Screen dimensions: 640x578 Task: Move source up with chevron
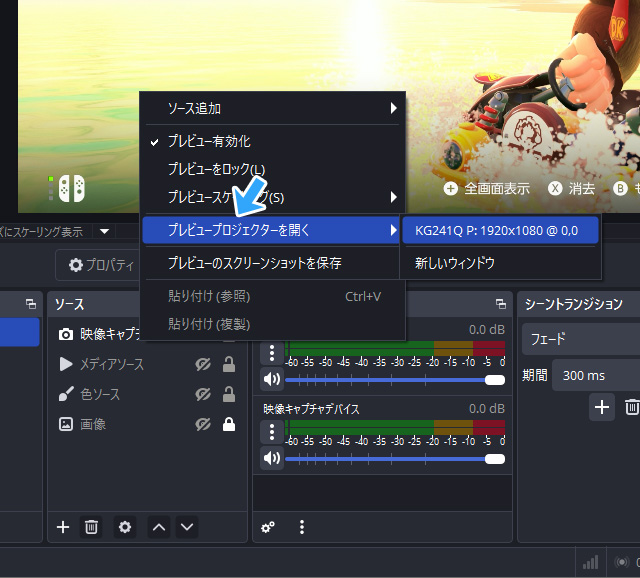click(159, 527)
